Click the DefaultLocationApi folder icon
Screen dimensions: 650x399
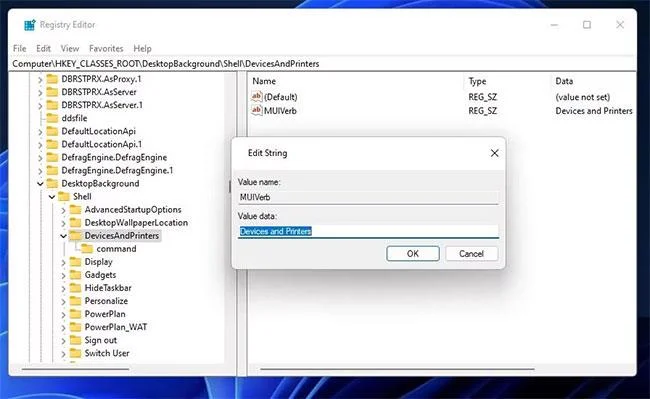(x=52, y=131)
